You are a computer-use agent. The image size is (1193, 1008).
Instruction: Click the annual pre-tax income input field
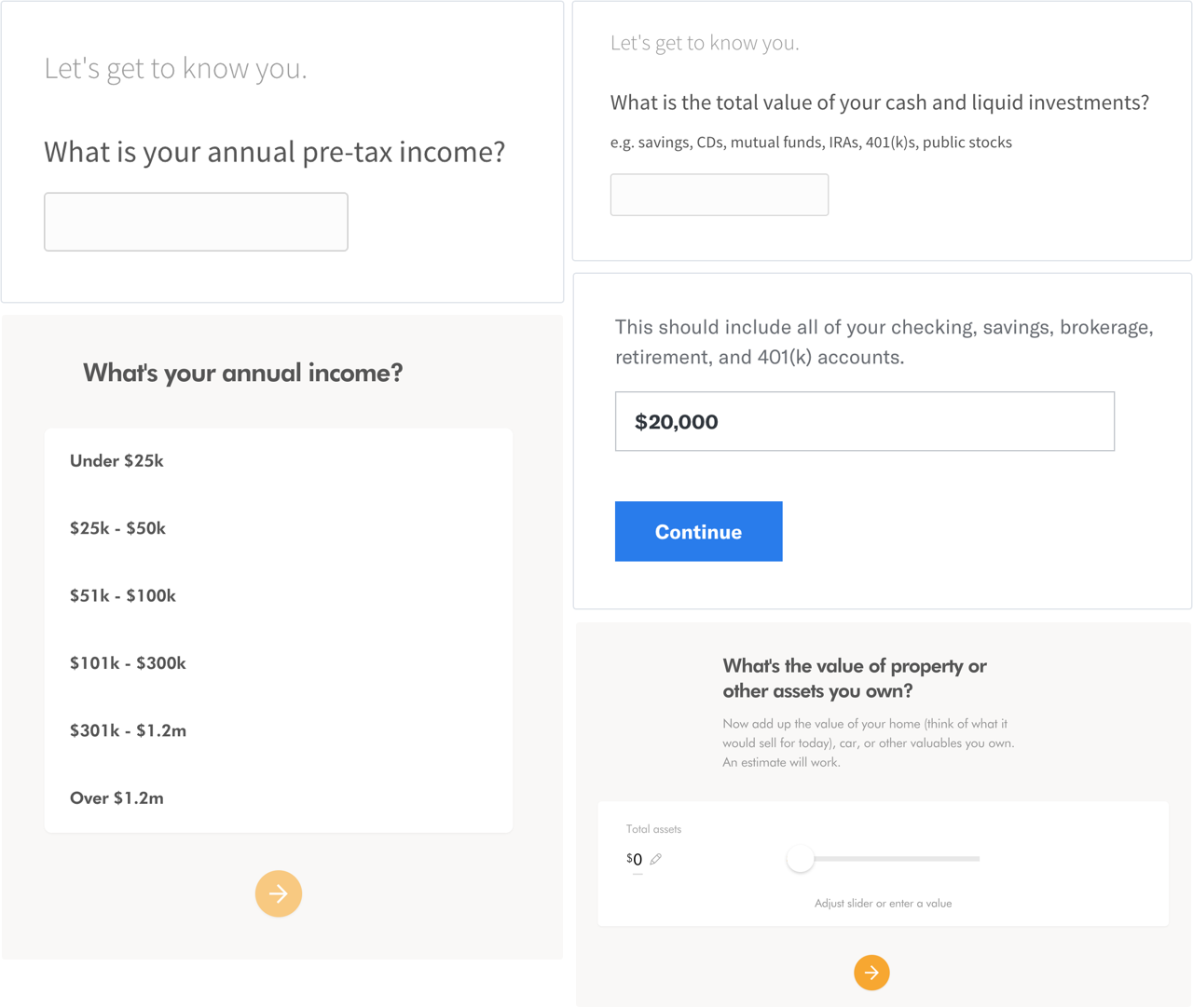point(196,222)
